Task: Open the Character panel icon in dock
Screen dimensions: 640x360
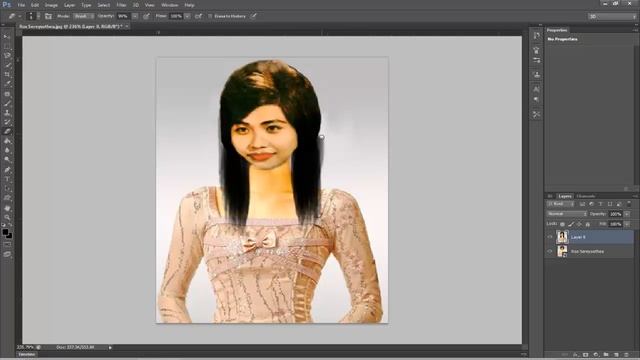Action: (536, 89)
